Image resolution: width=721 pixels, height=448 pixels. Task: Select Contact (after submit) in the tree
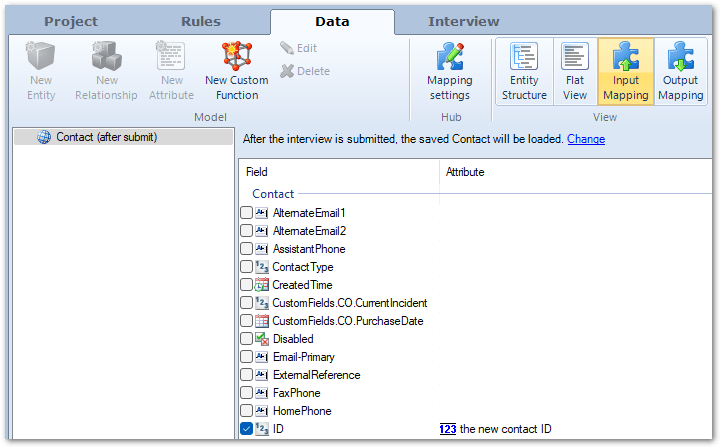point(123,137)
